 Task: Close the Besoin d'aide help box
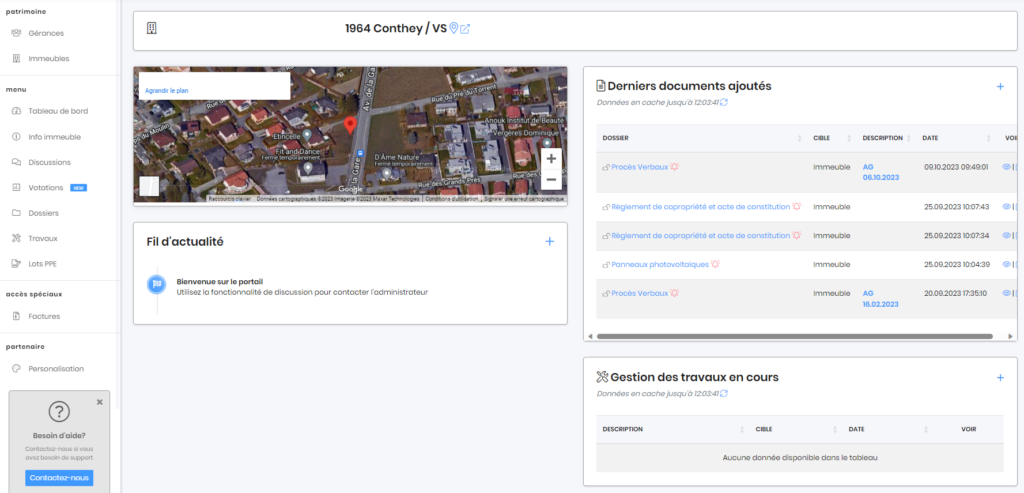(x=99, y=402)
